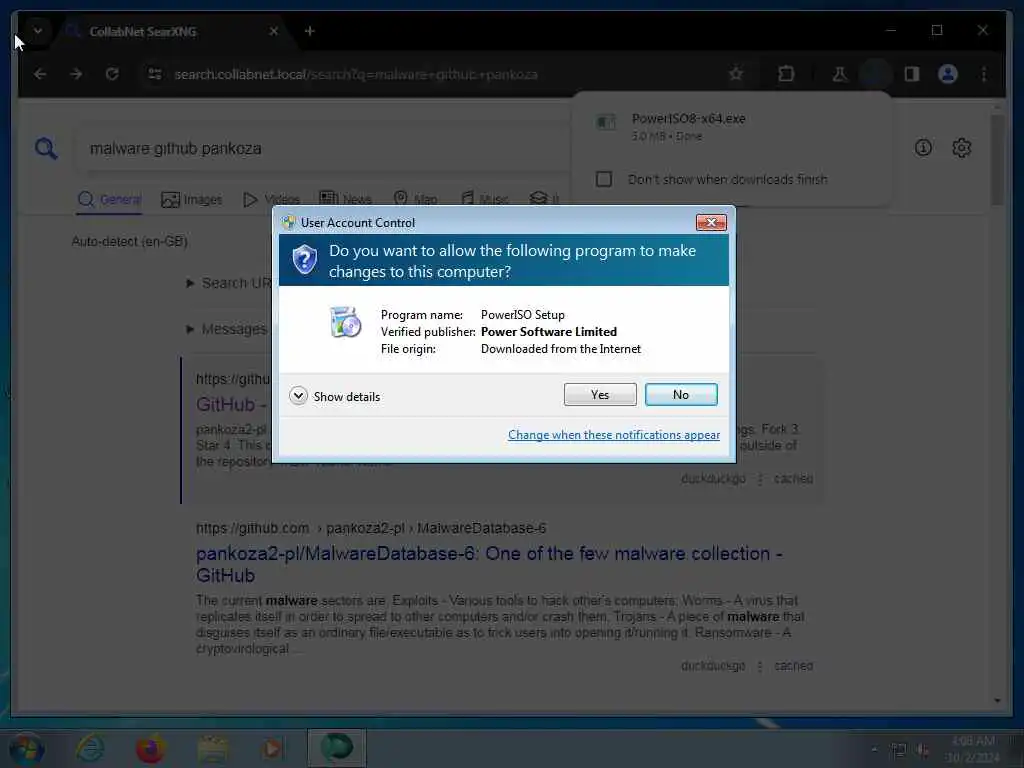Open Change when these notifications appear link
The height and width of the screenshot is (768, 1024).
[x=614, y=435]
